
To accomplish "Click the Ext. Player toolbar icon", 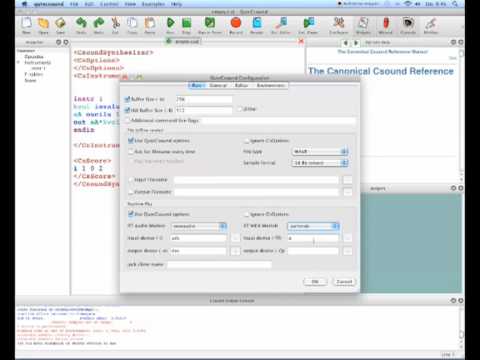I will coord(308,23).
